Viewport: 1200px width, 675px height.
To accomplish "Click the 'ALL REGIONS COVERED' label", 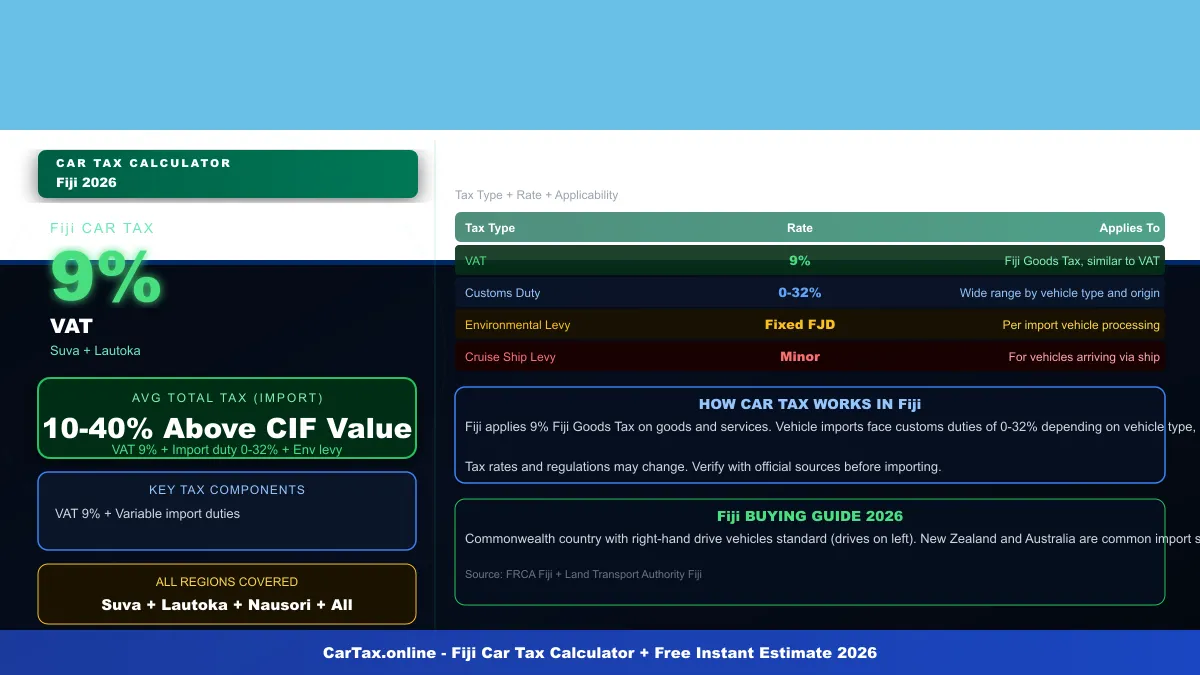I will pyautogui.click(x=227, y=582).
